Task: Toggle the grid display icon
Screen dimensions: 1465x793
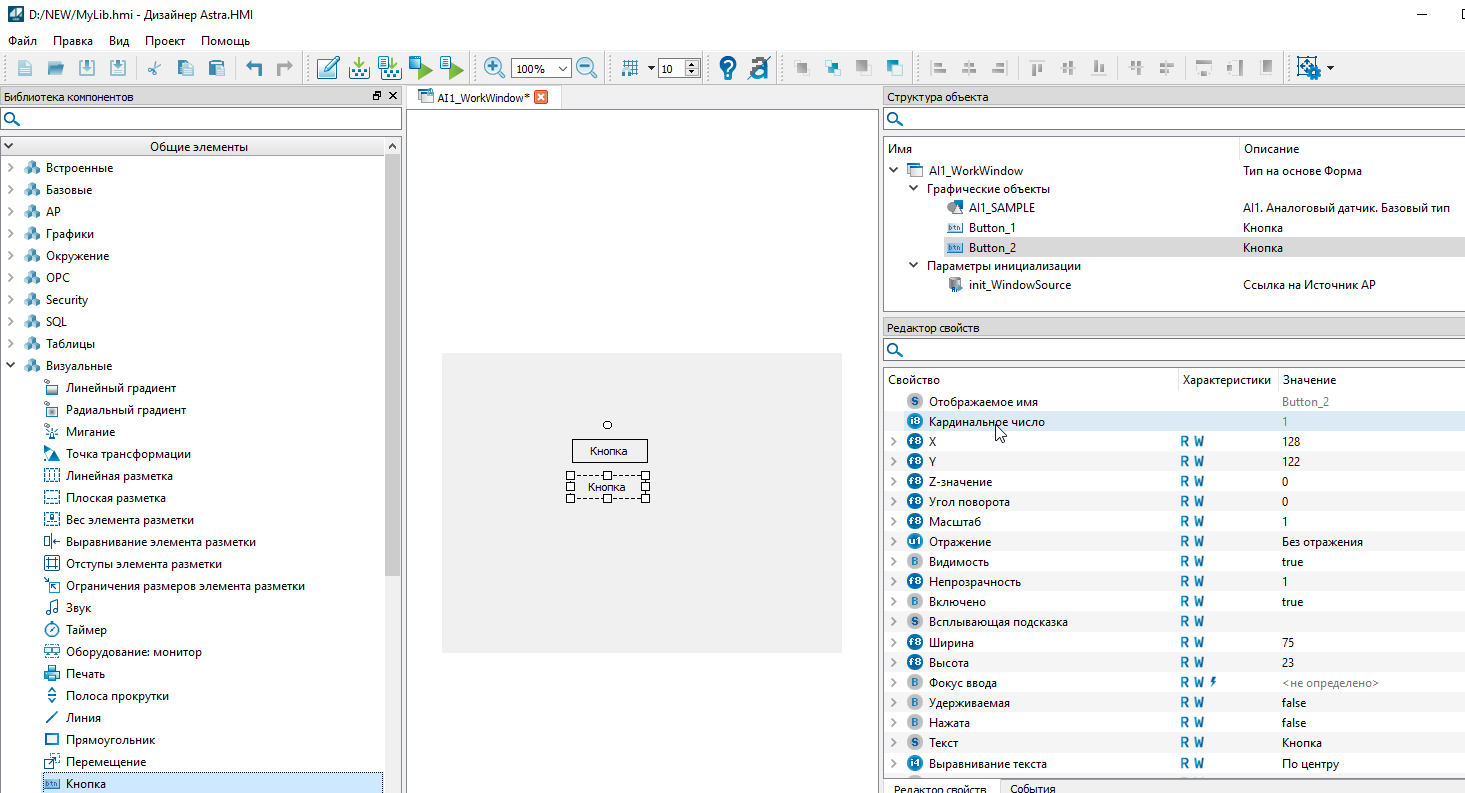Action: [x=630, y=68]
